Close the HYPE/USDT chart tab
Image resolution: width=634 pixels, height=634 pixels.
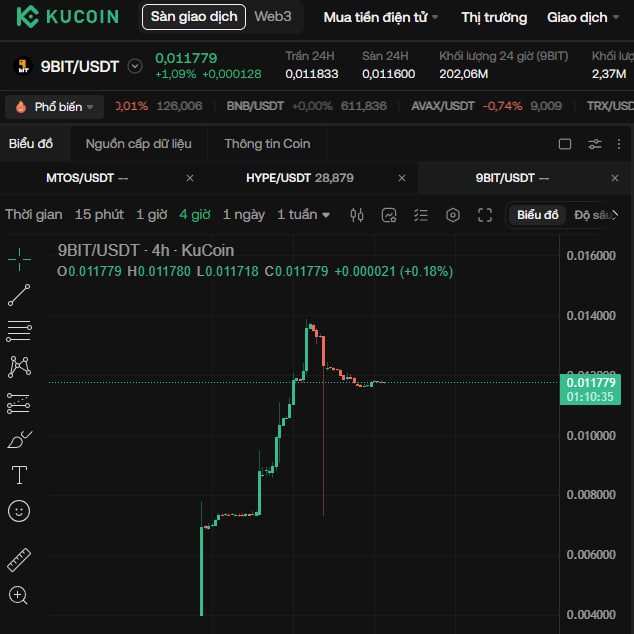(402, 178)
